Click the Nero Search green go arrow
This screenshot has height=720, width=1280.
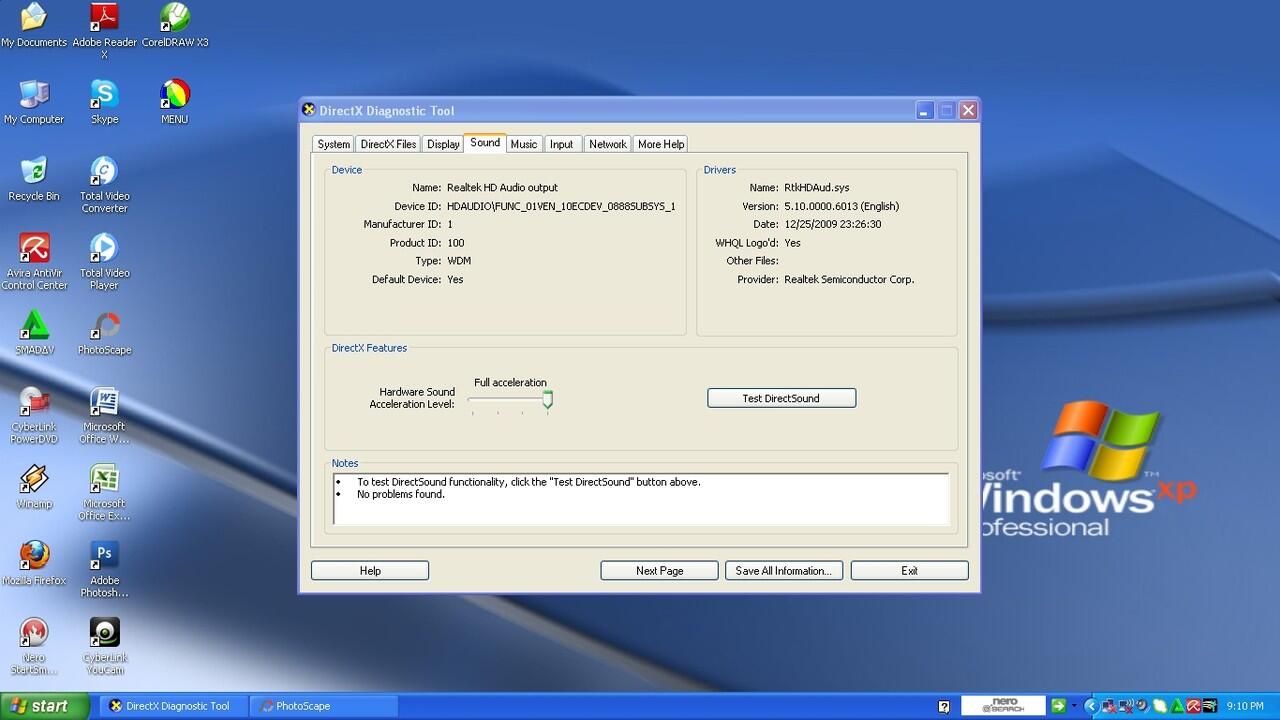[1058, 706]
